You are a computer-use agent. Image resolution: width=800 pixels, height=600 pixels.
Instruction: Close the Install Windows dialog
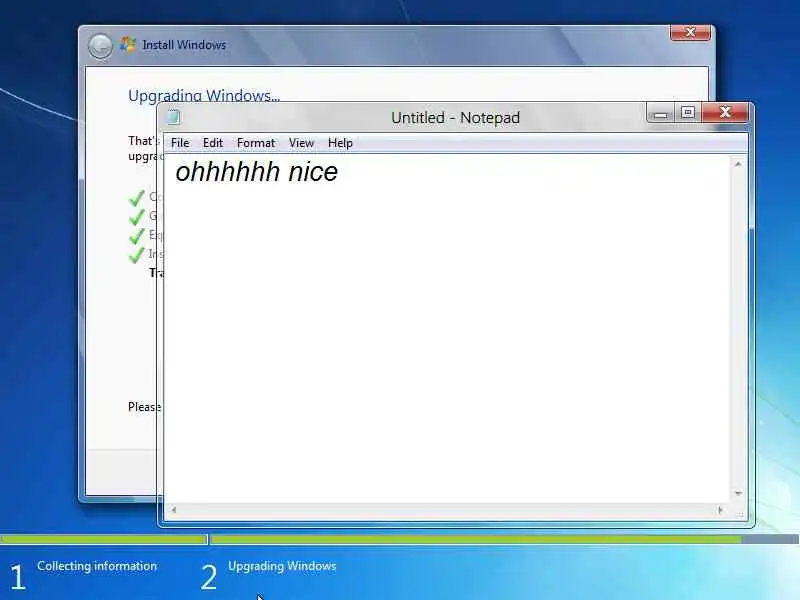tap(690, 33)
